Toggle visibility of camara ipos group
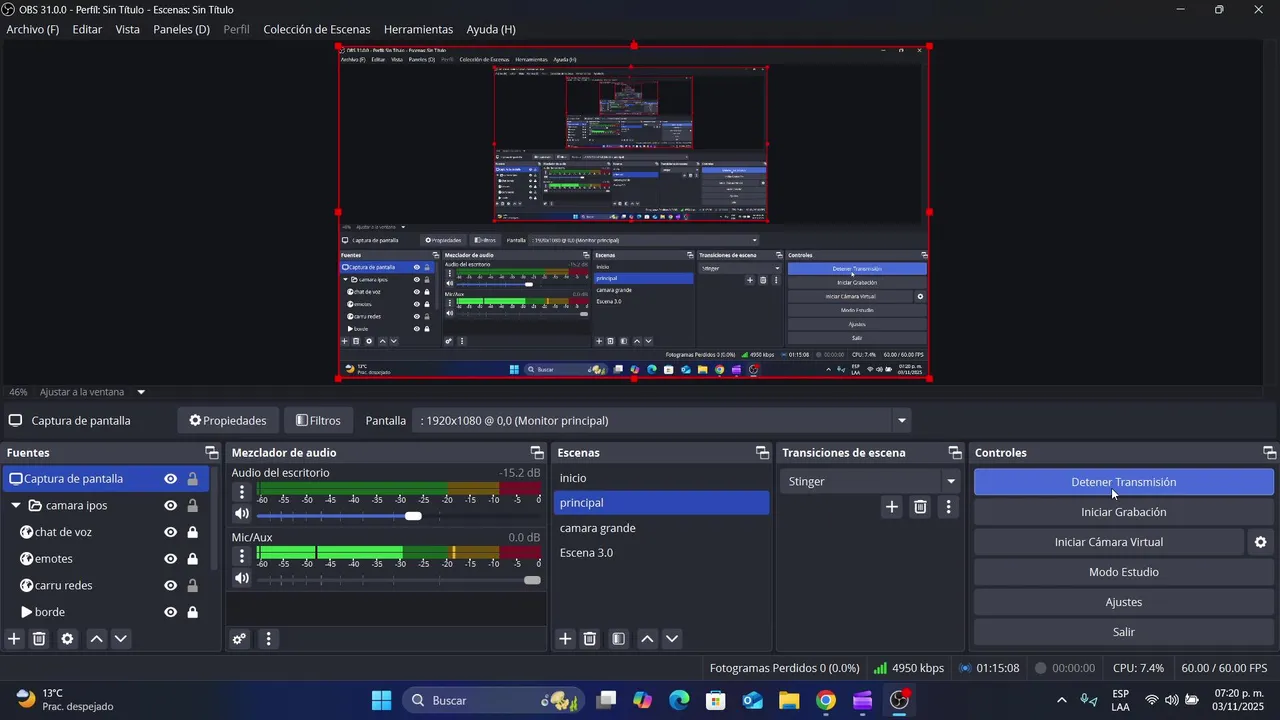 (x=171, y=506)
